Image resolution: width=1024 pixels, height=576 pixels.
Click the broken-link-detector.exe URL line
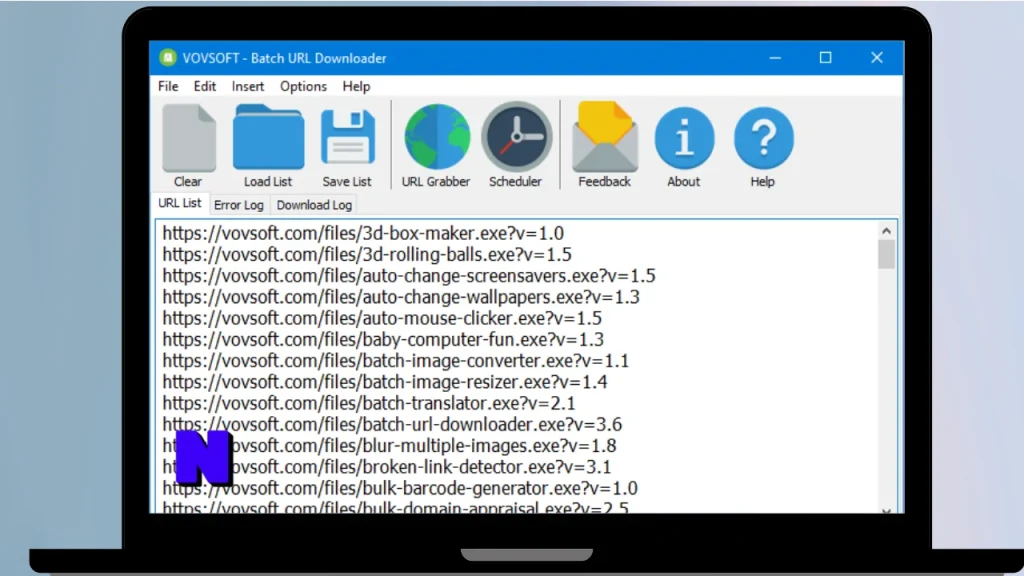point(387,467)
